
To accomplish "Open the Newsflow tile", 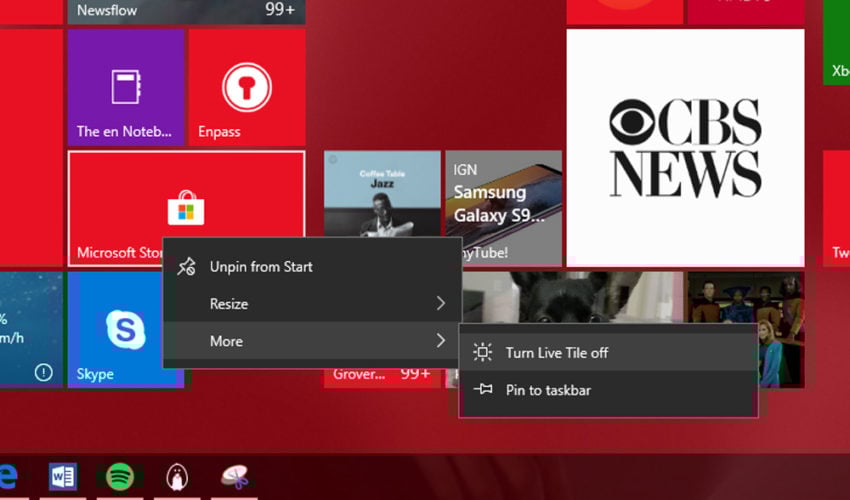I will pos(186,11).
